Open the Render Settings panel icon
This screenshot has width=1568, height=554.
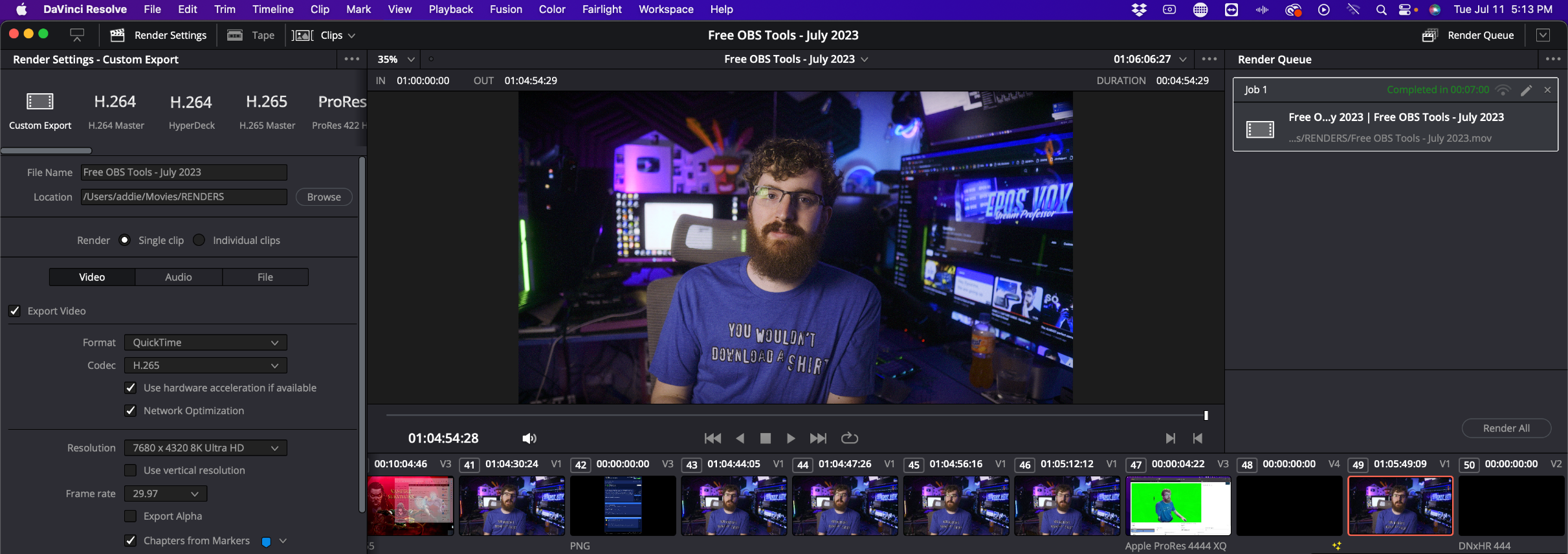[x=117, y=35]
